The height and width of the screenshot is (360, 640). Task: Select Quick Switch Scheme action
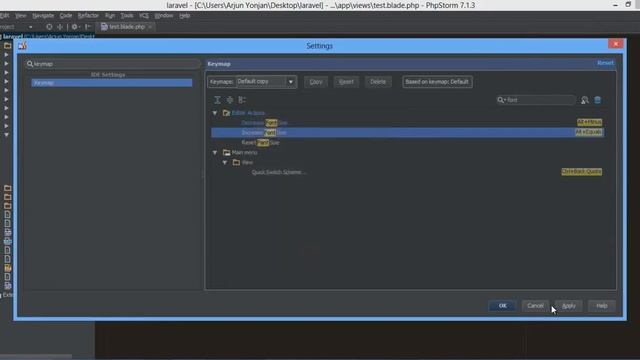tap(278, 172)
